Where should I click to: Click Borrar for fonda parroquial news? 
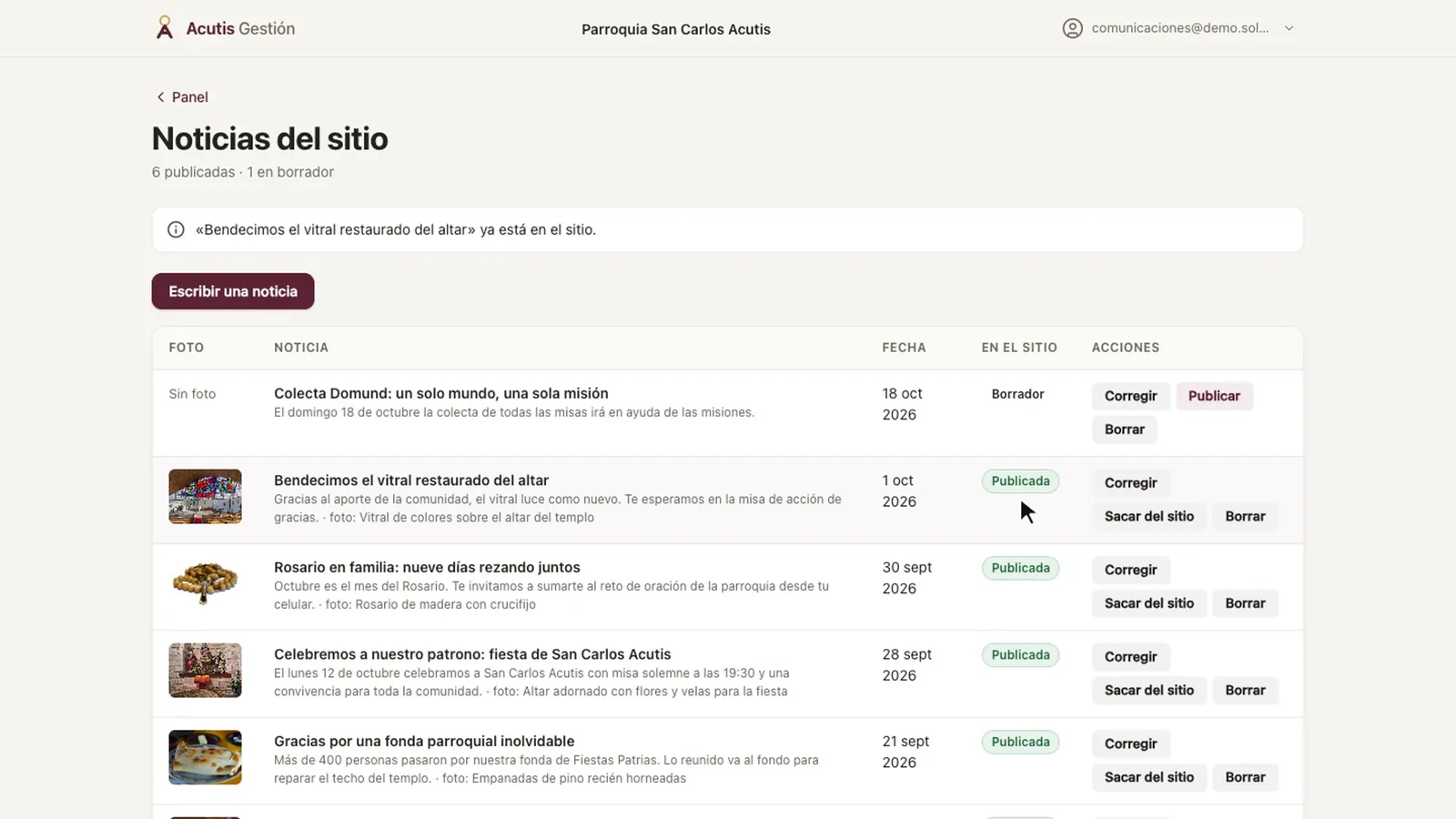1245,777
